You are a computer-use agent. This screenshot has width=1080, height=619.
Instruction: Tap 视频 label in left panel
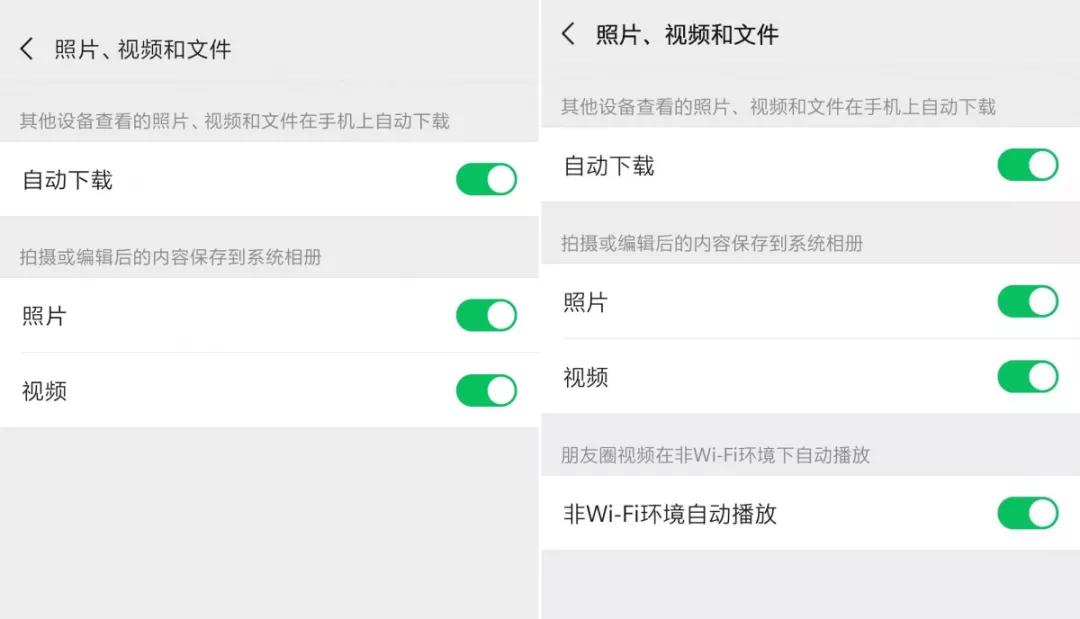[44, 391]
